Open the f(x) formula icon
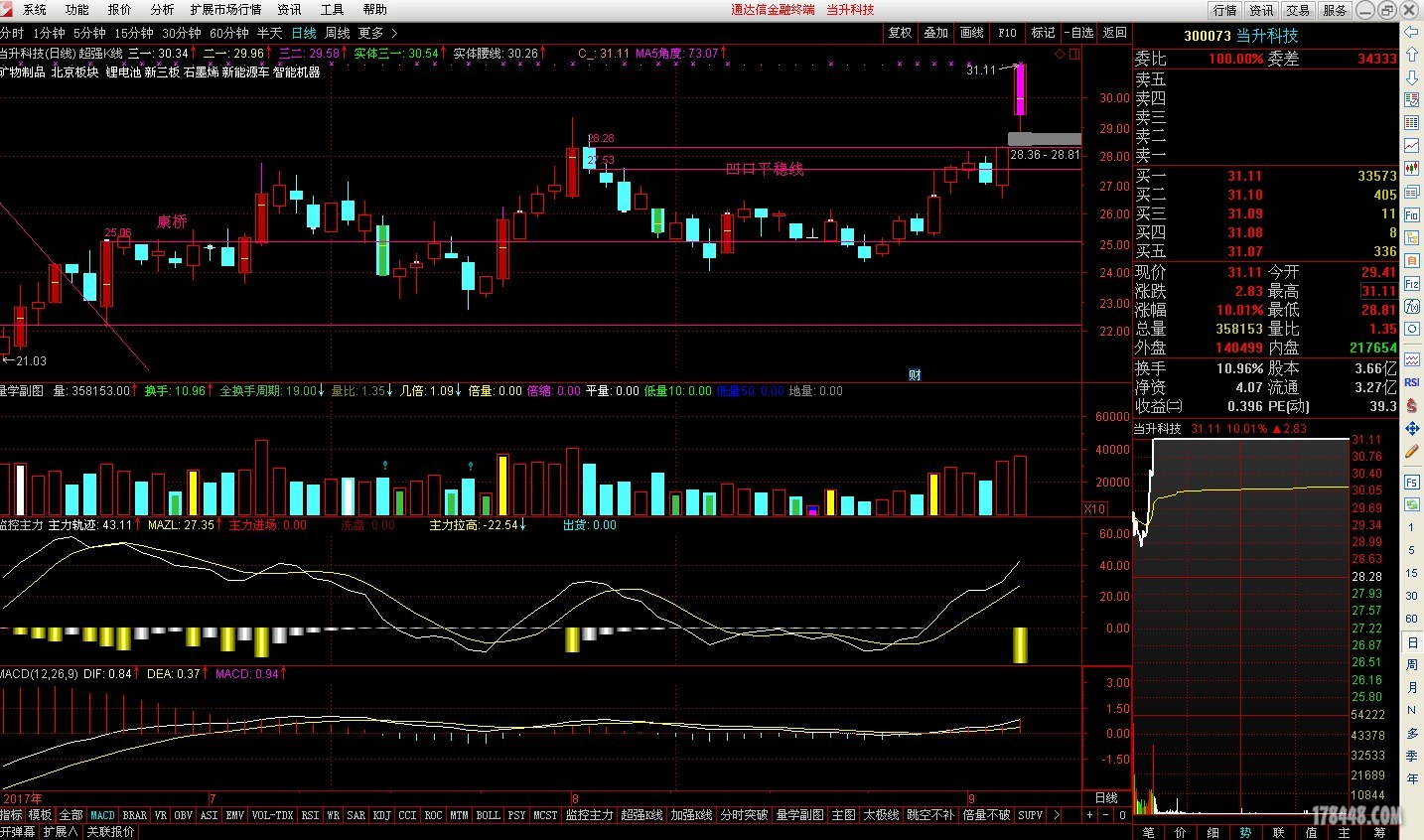The width and height of the screenshot is (1424, 840). coord(1411,306)
